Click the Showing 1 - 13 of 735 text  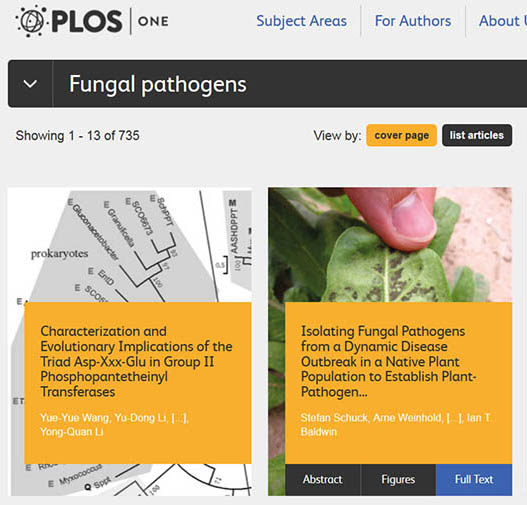(x=78, y=136)
